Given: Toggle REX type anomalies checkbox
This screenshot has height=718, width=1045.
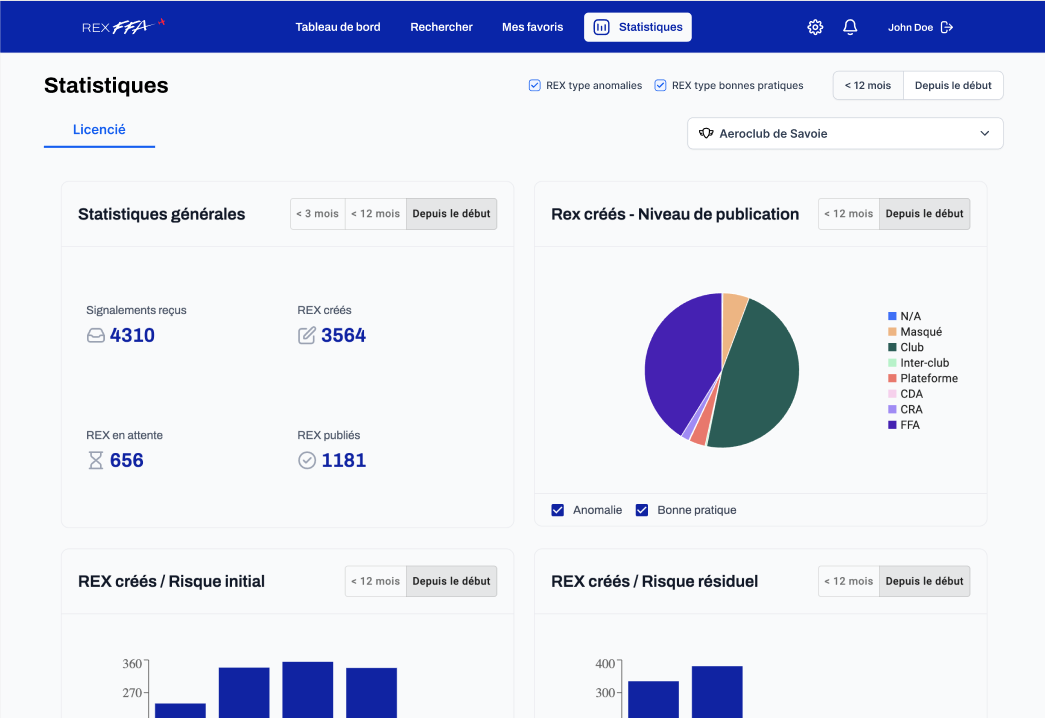Looking at the screenshot, I should point(534,85).
